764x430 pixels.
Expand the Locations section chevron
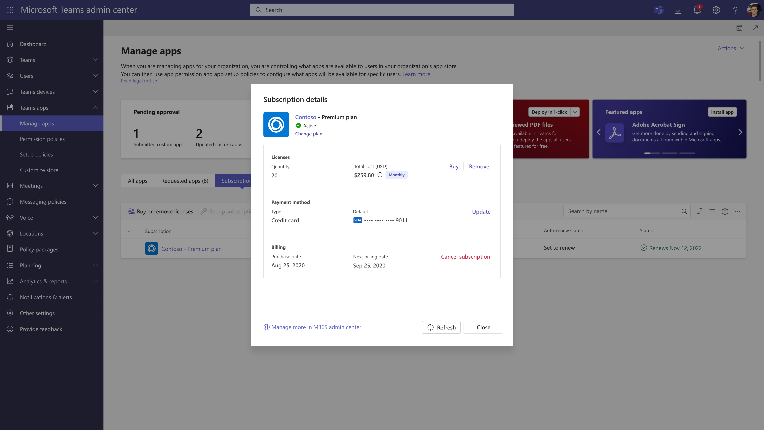(x=96, y=233)
